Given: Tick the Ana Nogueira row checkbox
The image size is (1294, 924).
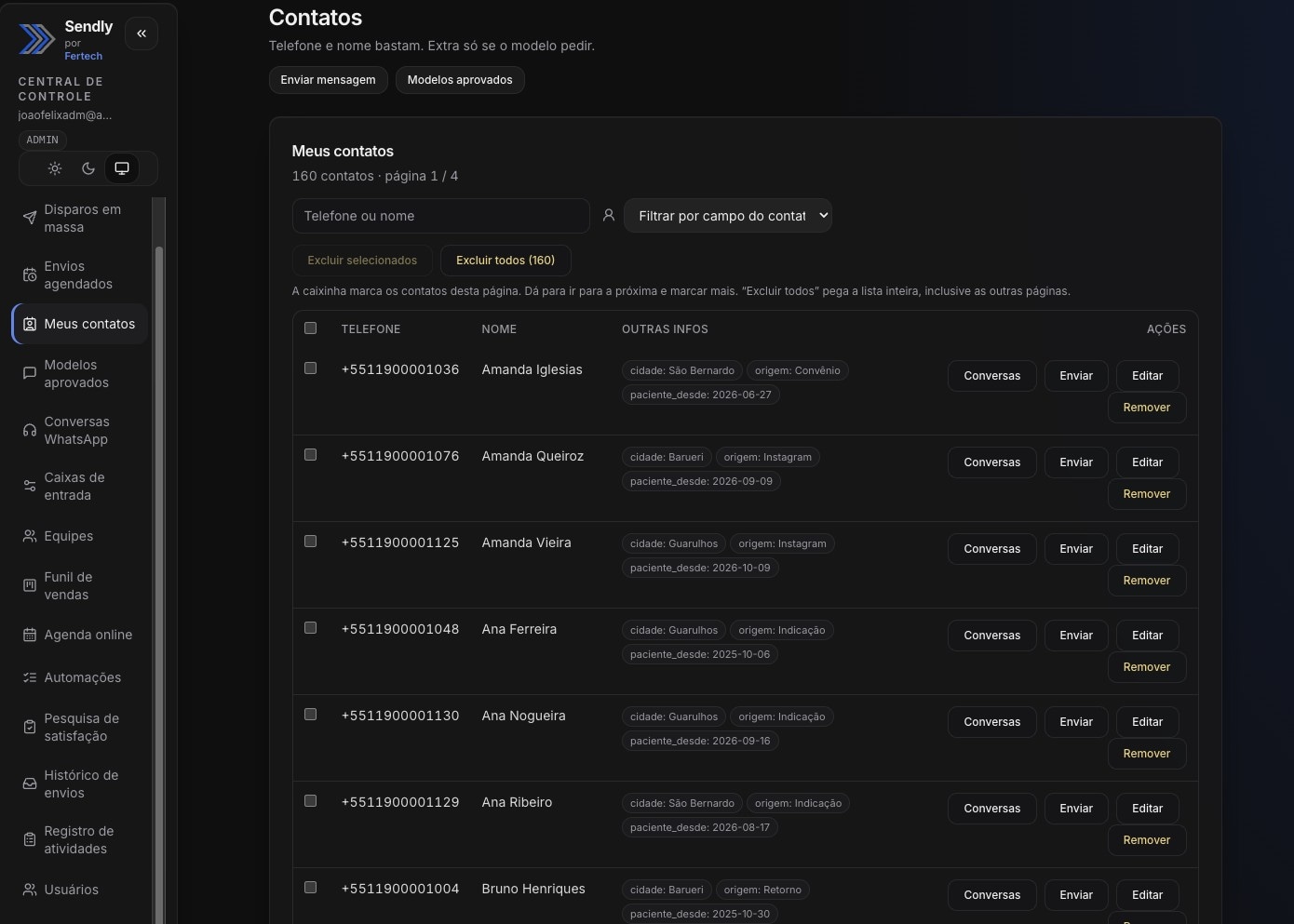Looking at the screenshot, I should coord(311,714).
